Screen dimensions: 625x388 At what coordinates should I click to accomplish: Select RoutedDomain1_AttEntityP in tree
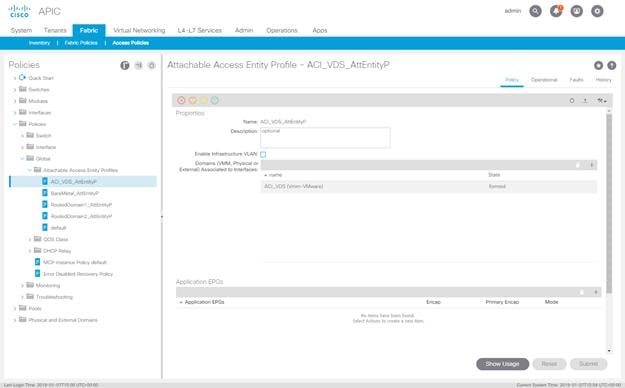[81, 205]
